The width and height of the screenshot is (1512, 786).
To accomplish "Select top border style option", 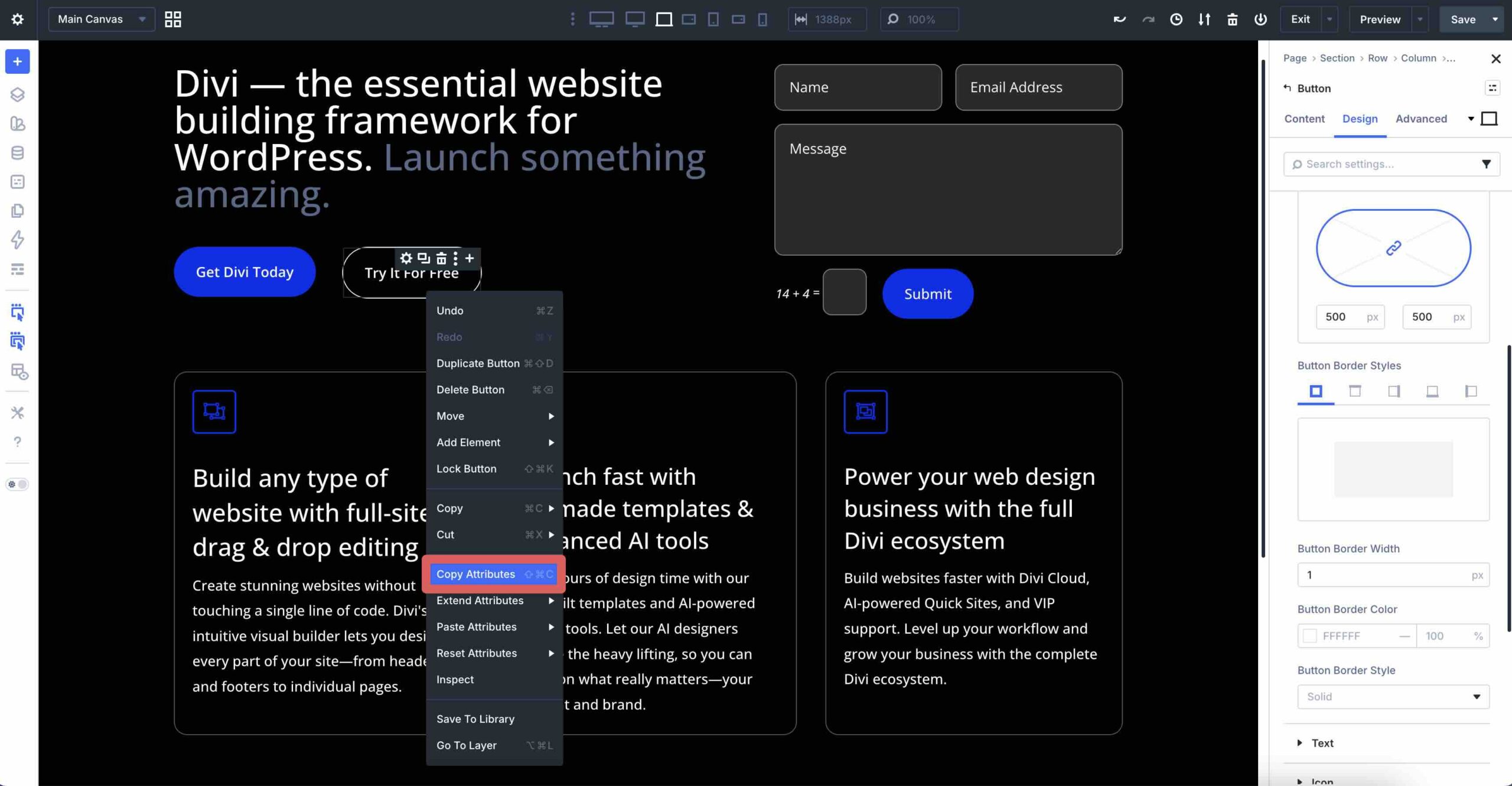I will 1355,392.
